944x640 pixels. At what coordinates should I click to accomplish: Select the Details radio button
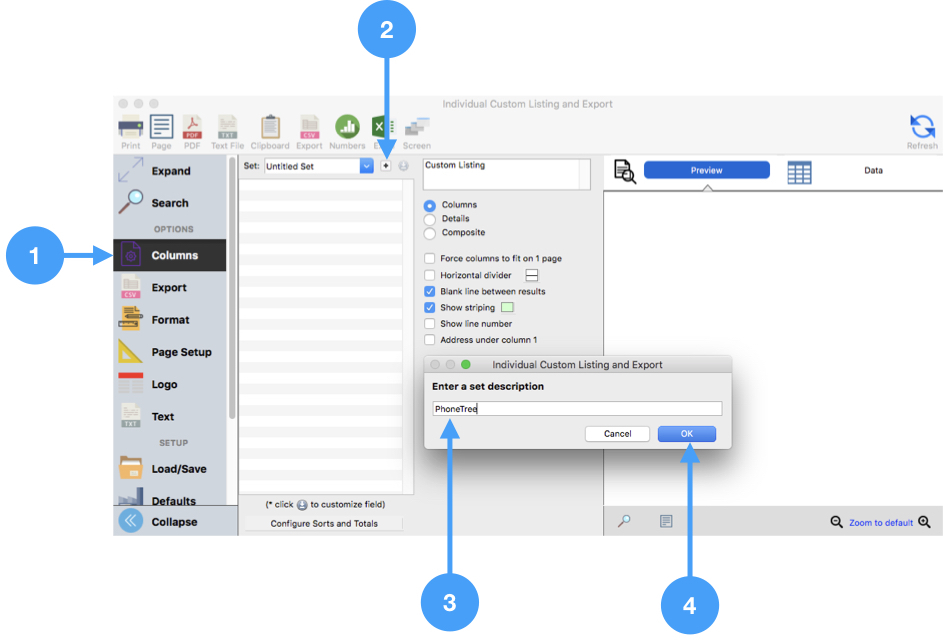click(x=430, y=219)
